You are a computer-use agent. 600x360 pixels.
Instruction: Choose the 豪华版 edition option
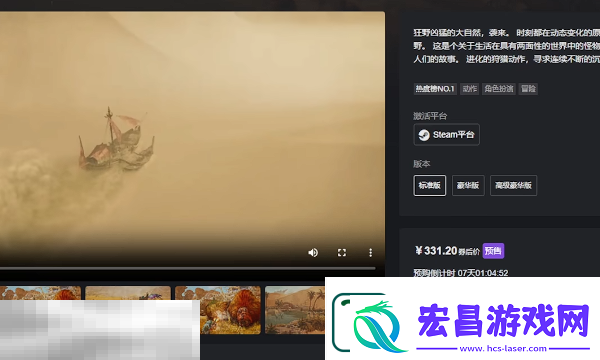468,186
